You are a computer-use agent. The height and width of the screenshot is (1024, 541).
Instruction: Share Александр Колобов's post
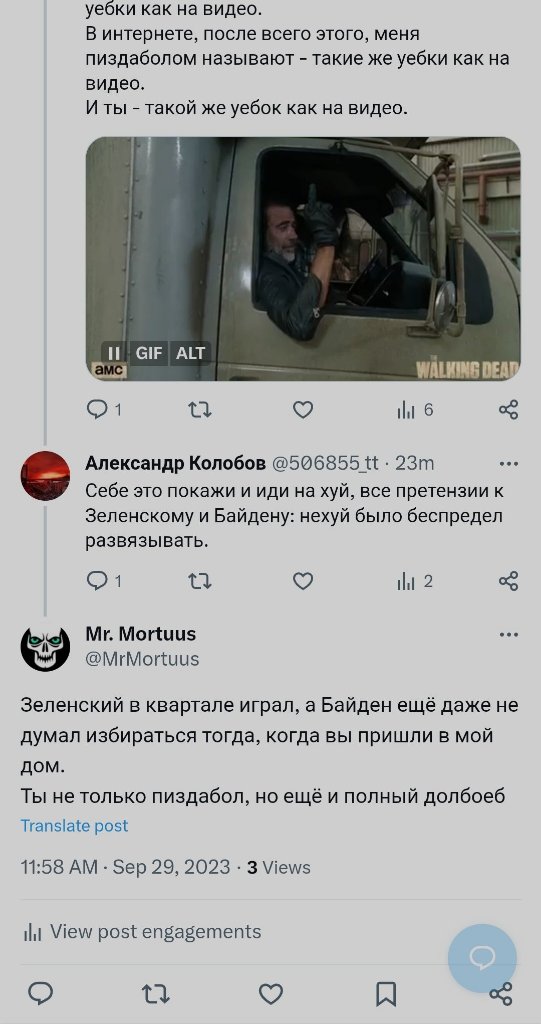(x=508, y=581)
